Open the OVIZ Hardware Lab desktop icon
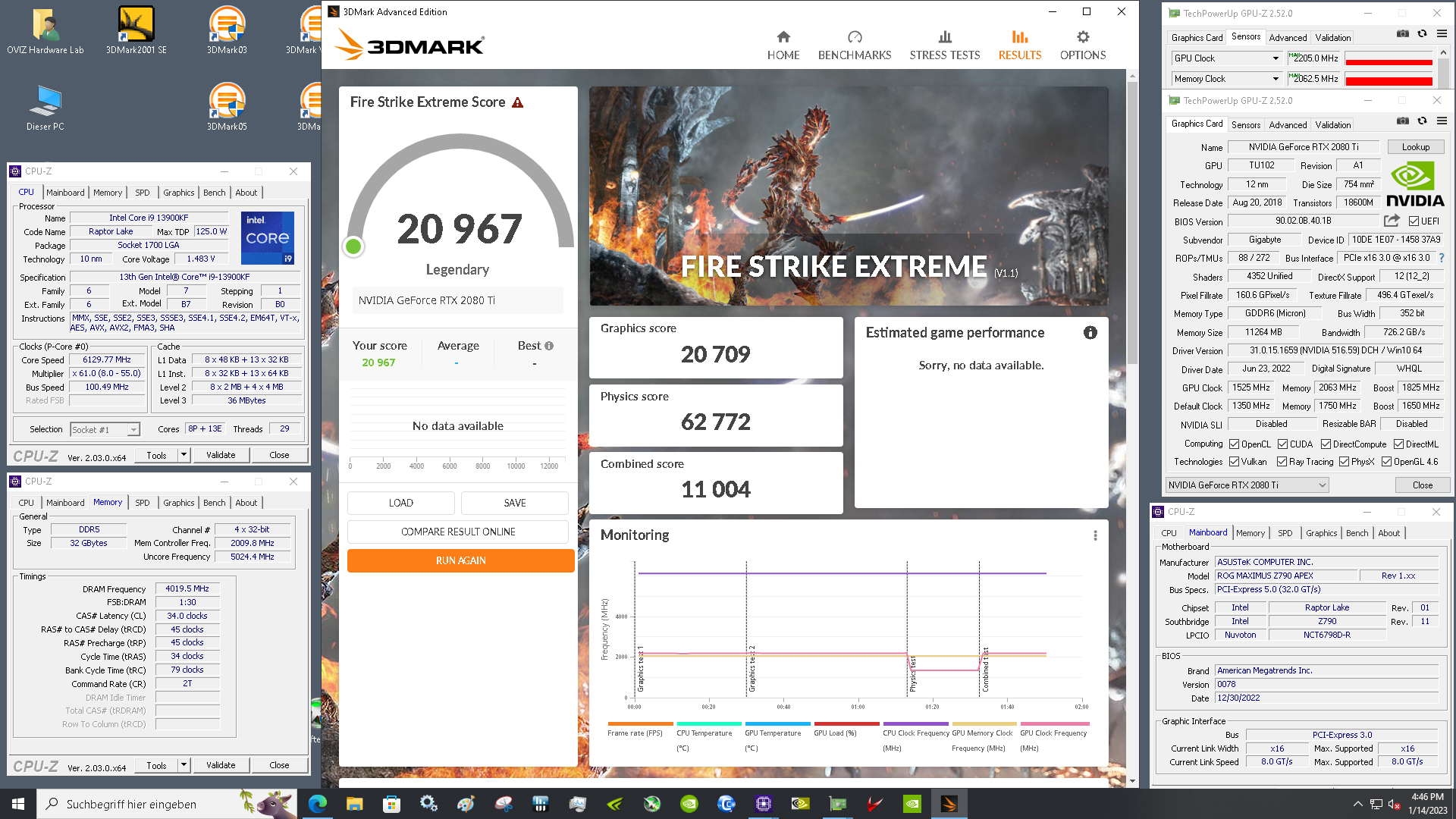 [45, 32]
